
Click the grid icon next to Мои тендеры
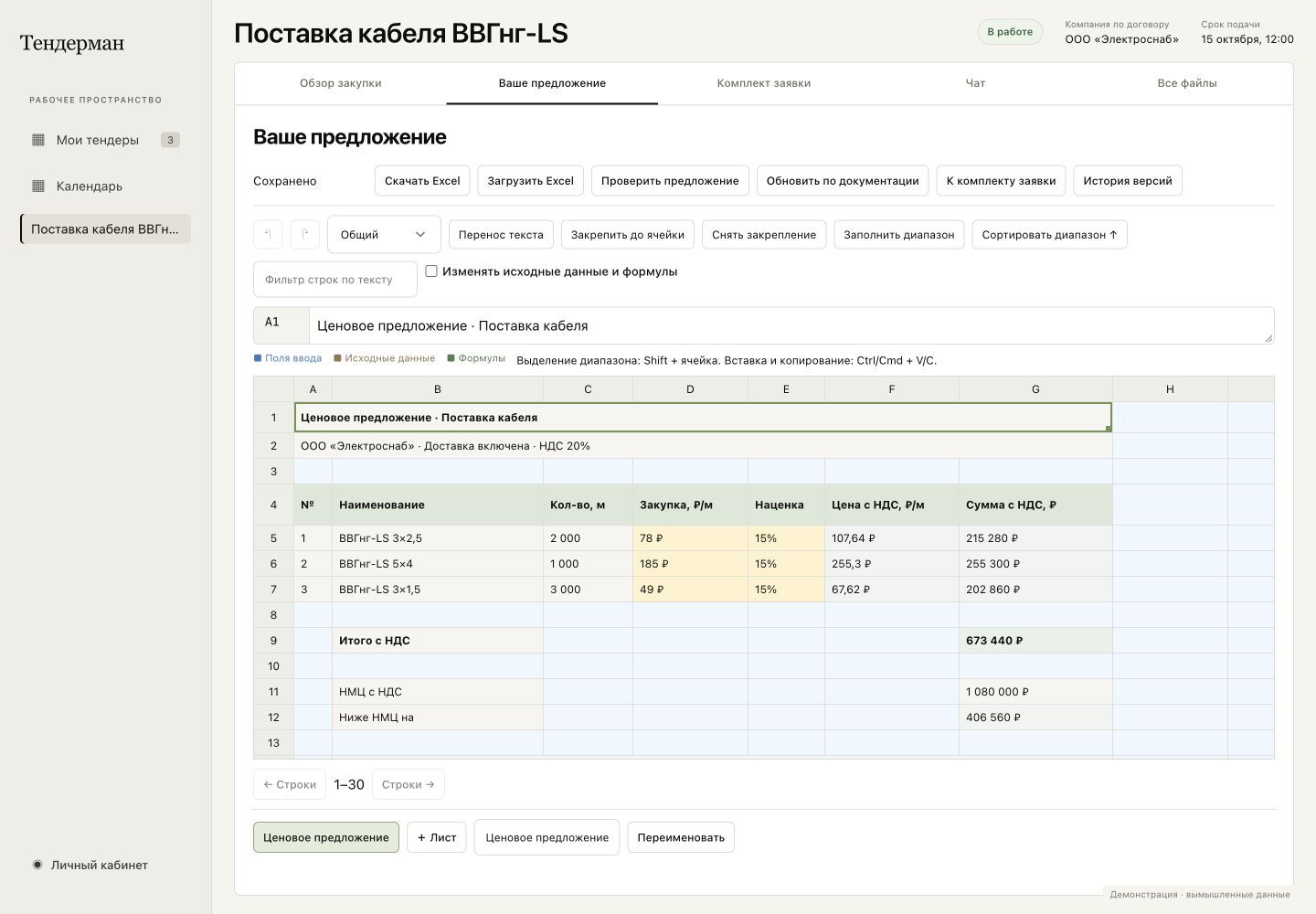pyautogui.click(x=38, y=140)
